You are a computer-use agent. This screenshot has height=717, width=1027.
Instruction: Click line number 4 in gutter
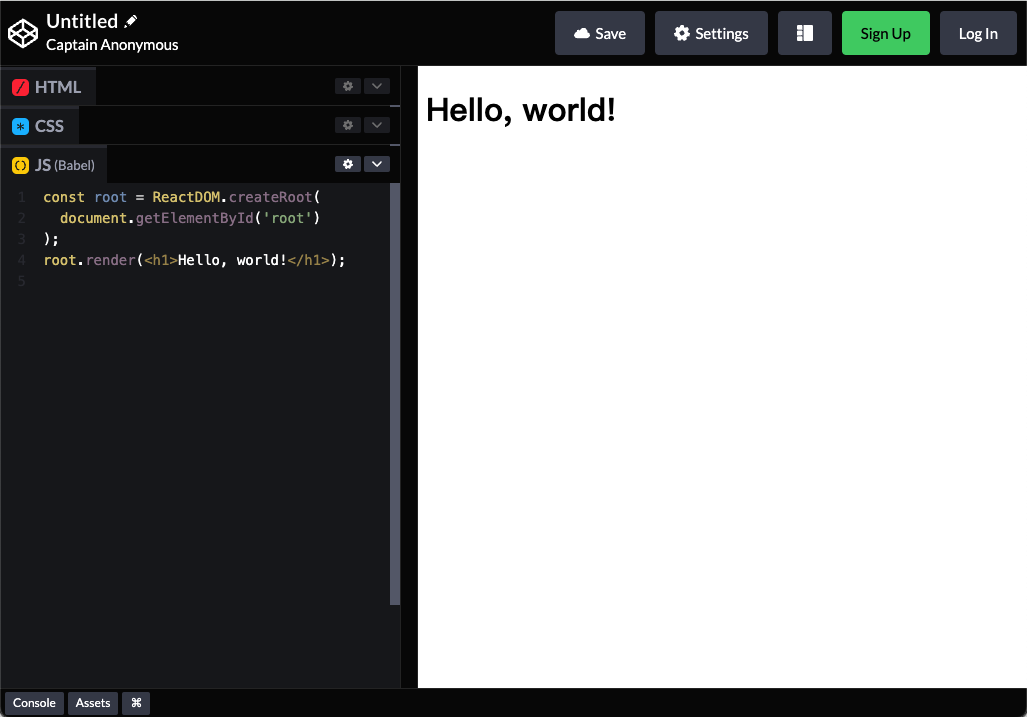pos(22,260)
